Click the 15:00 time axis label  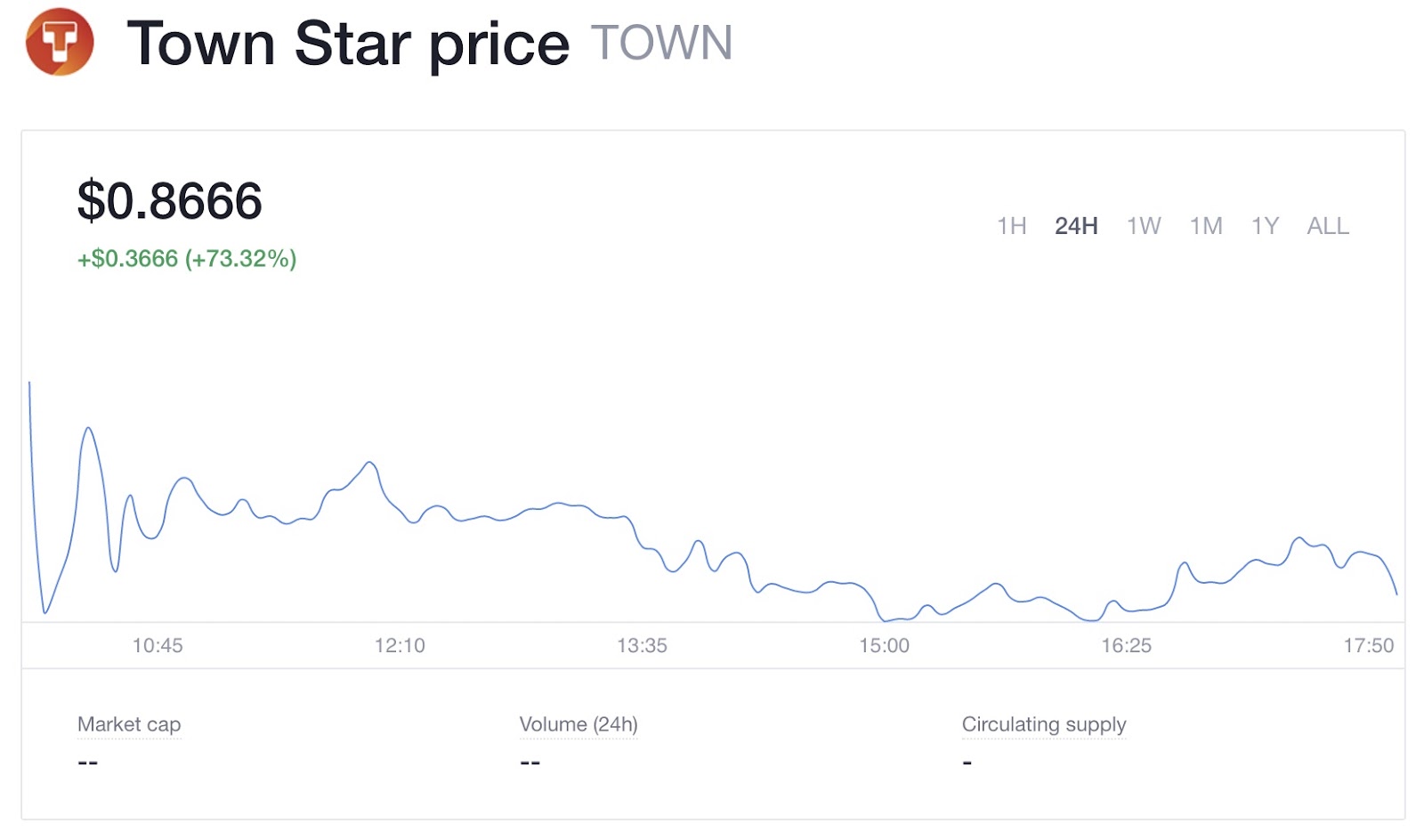point(884,645)
